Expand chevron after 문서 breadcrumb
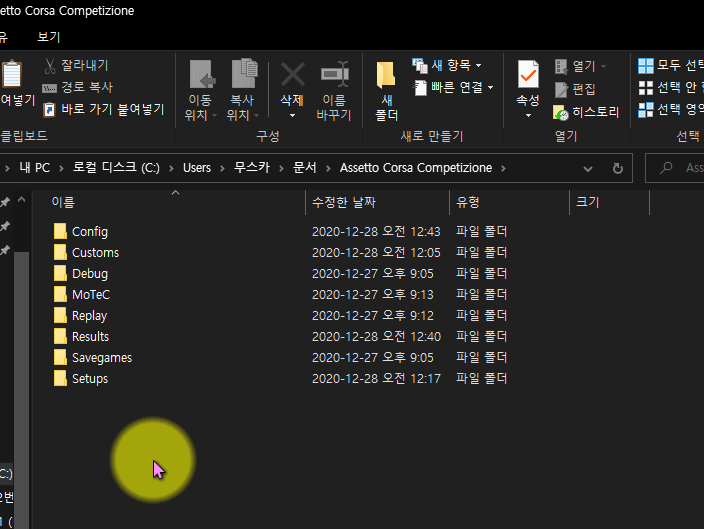704x529 pixels. click(x=328, y=168)
